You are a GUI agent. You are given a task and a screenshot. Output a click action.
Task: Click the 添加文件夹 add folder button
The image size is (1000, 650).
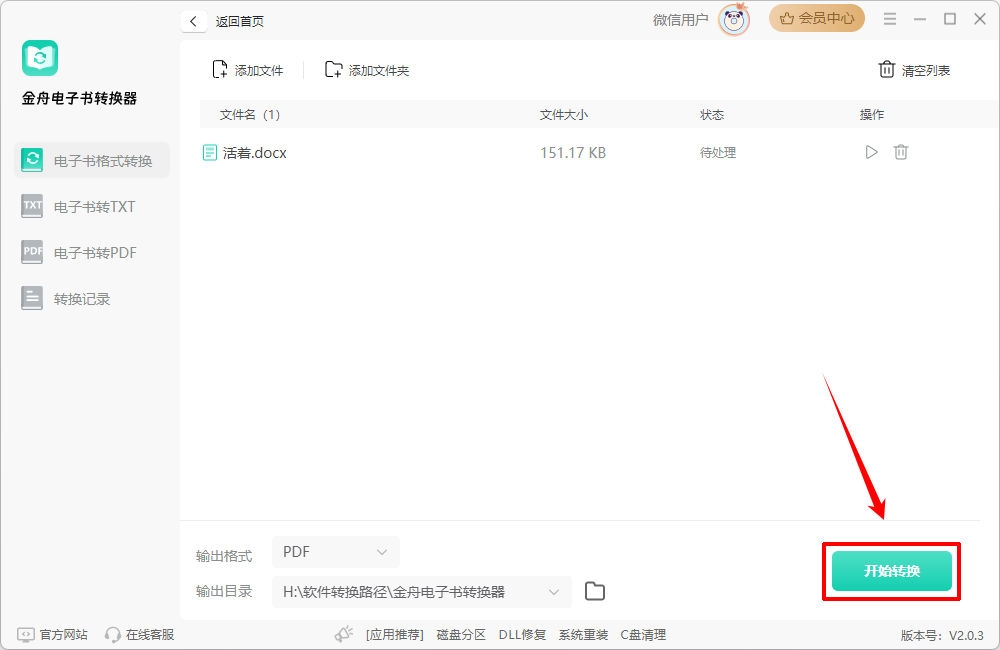367,70
